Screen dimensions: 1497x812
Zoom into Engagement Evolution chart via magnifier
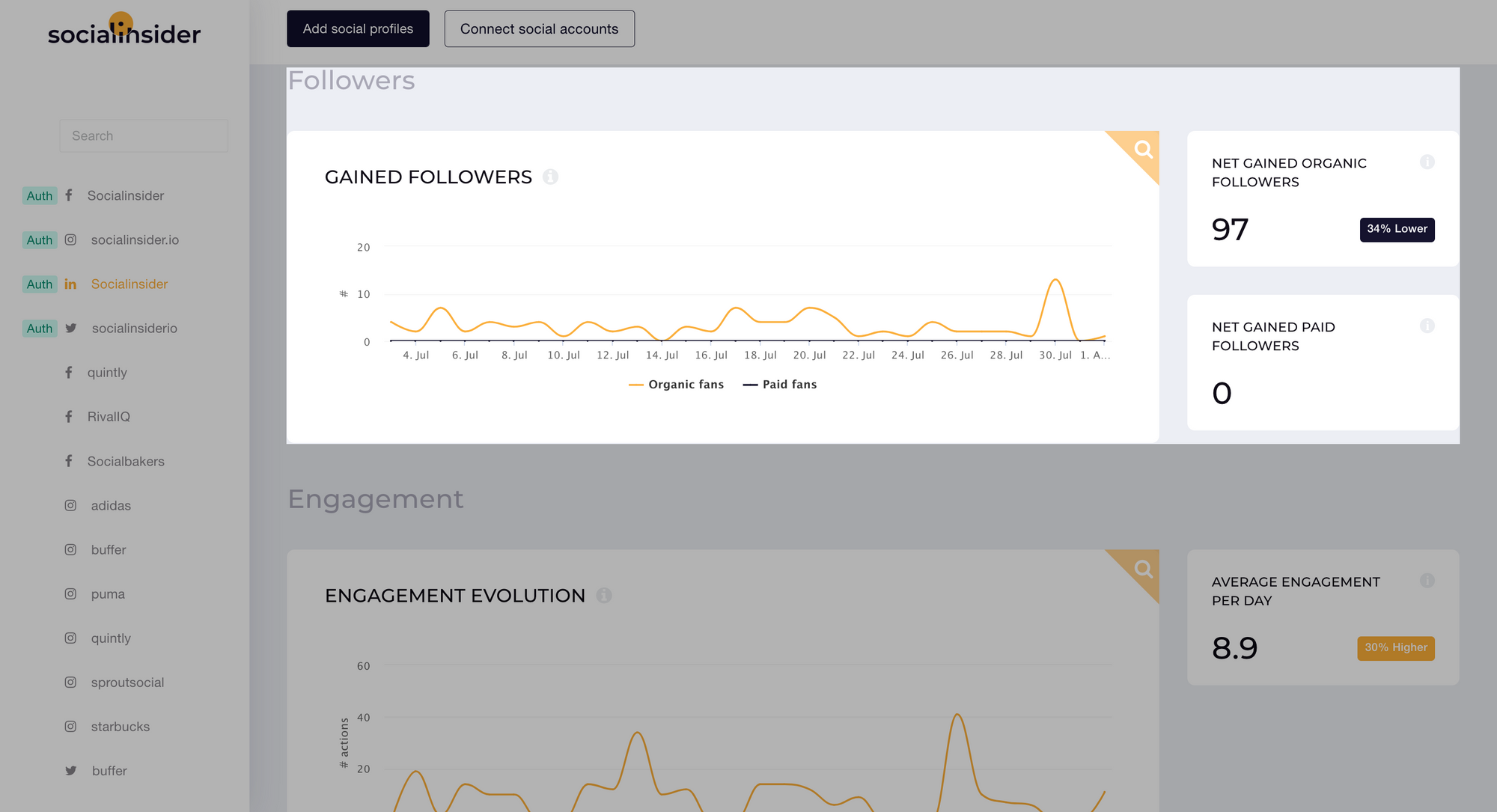click(x=1142, y=569)
